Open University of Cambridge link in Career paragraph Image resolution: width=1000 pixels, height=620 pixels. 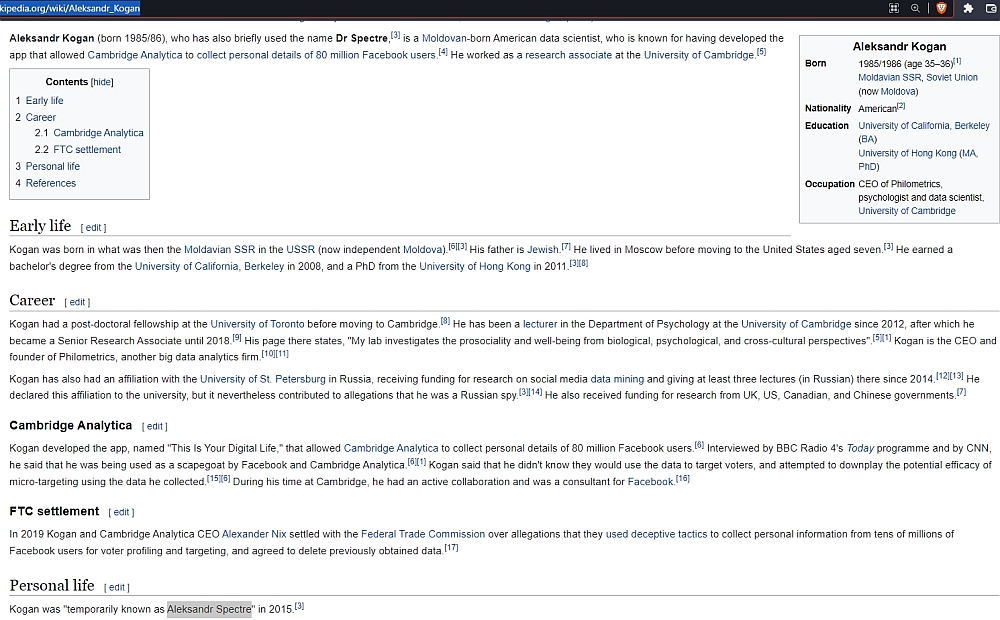(796, 324)
